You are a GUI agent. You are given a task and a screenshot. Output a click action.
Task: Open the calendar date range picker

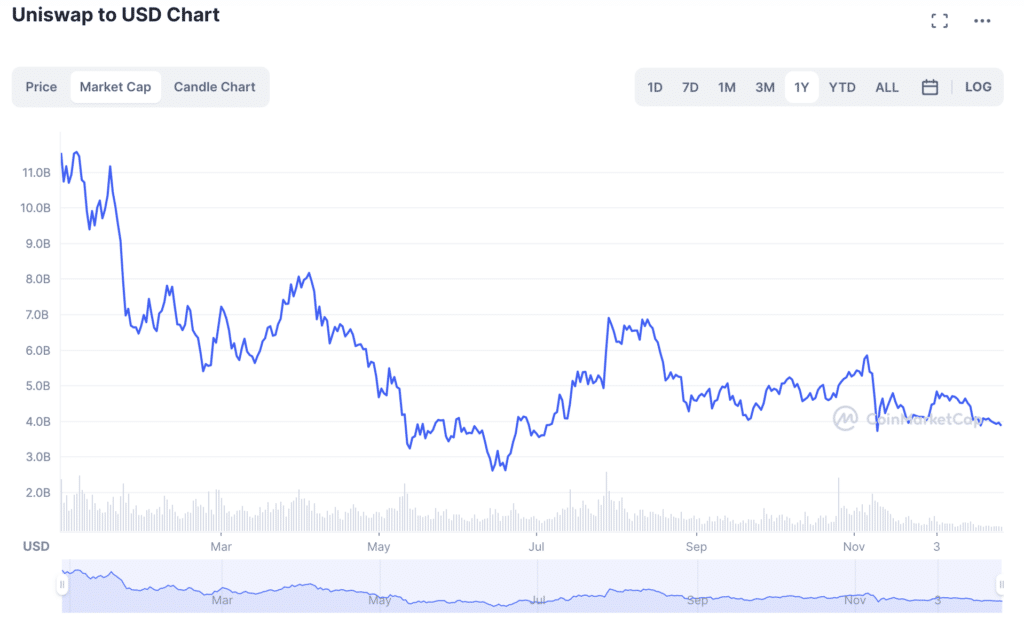(x=929, y=87)
